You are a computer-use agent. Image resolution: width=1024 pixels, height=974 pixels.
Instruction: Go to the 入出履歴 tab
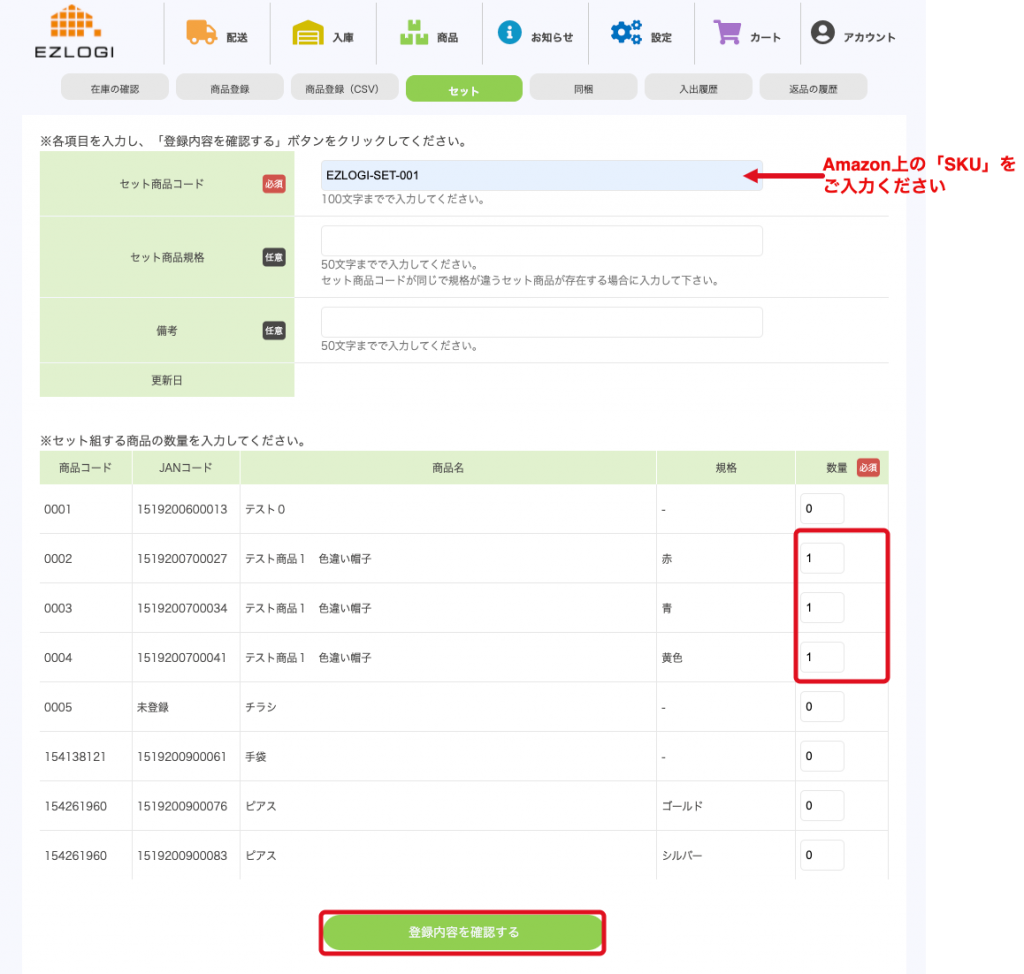coord(698,89)
